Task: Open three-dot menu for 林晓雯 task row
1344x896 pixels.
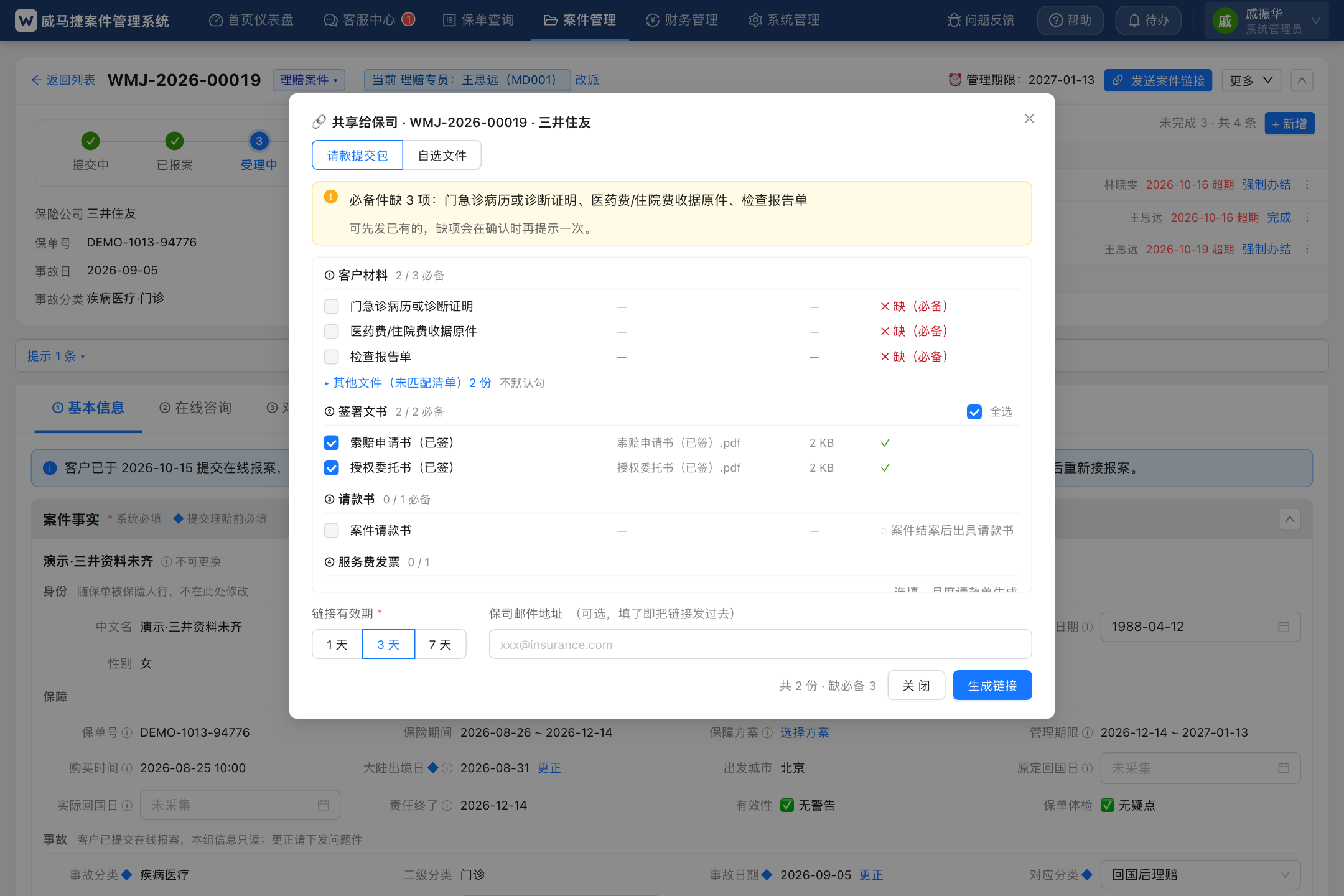Action: pos(1307,185)
